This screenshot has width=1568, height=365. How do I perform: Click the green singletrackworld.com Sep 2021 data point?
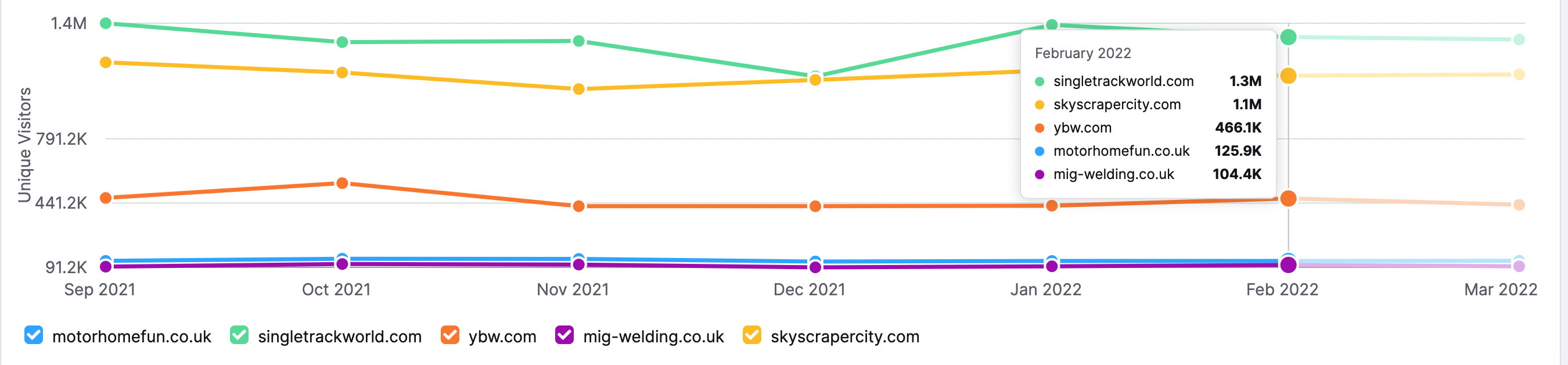click(105, 23)
